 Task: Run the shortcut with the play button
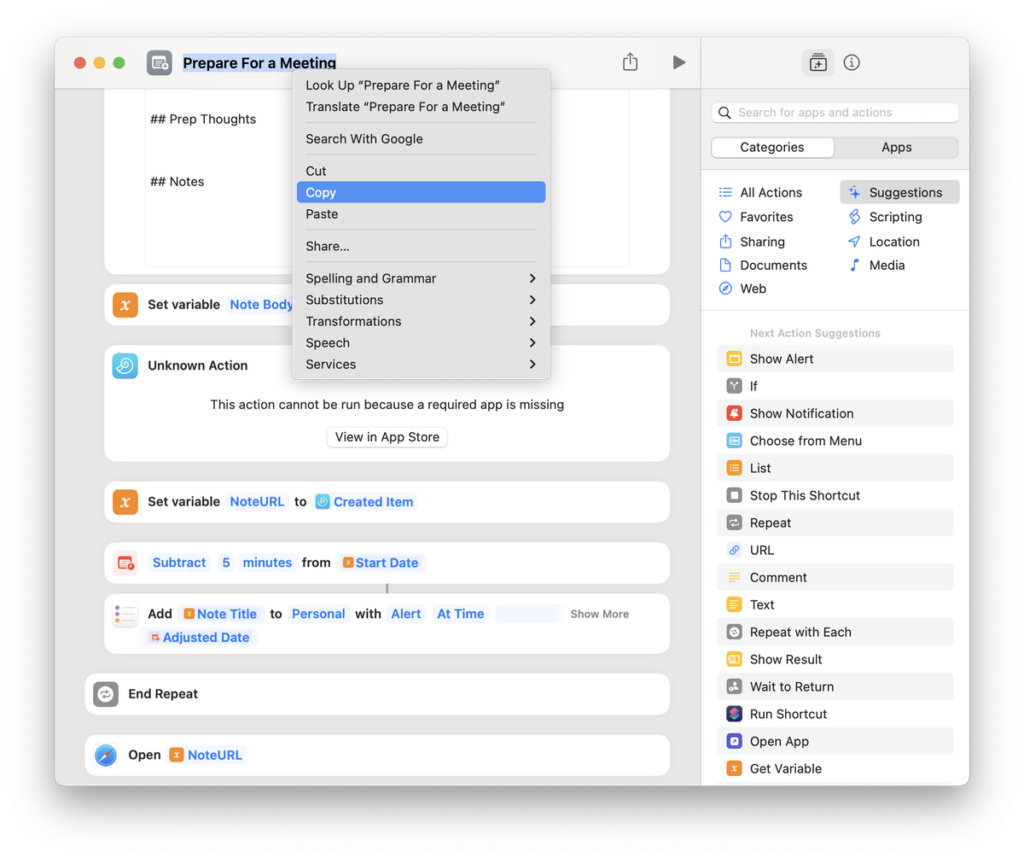point(679,62)
